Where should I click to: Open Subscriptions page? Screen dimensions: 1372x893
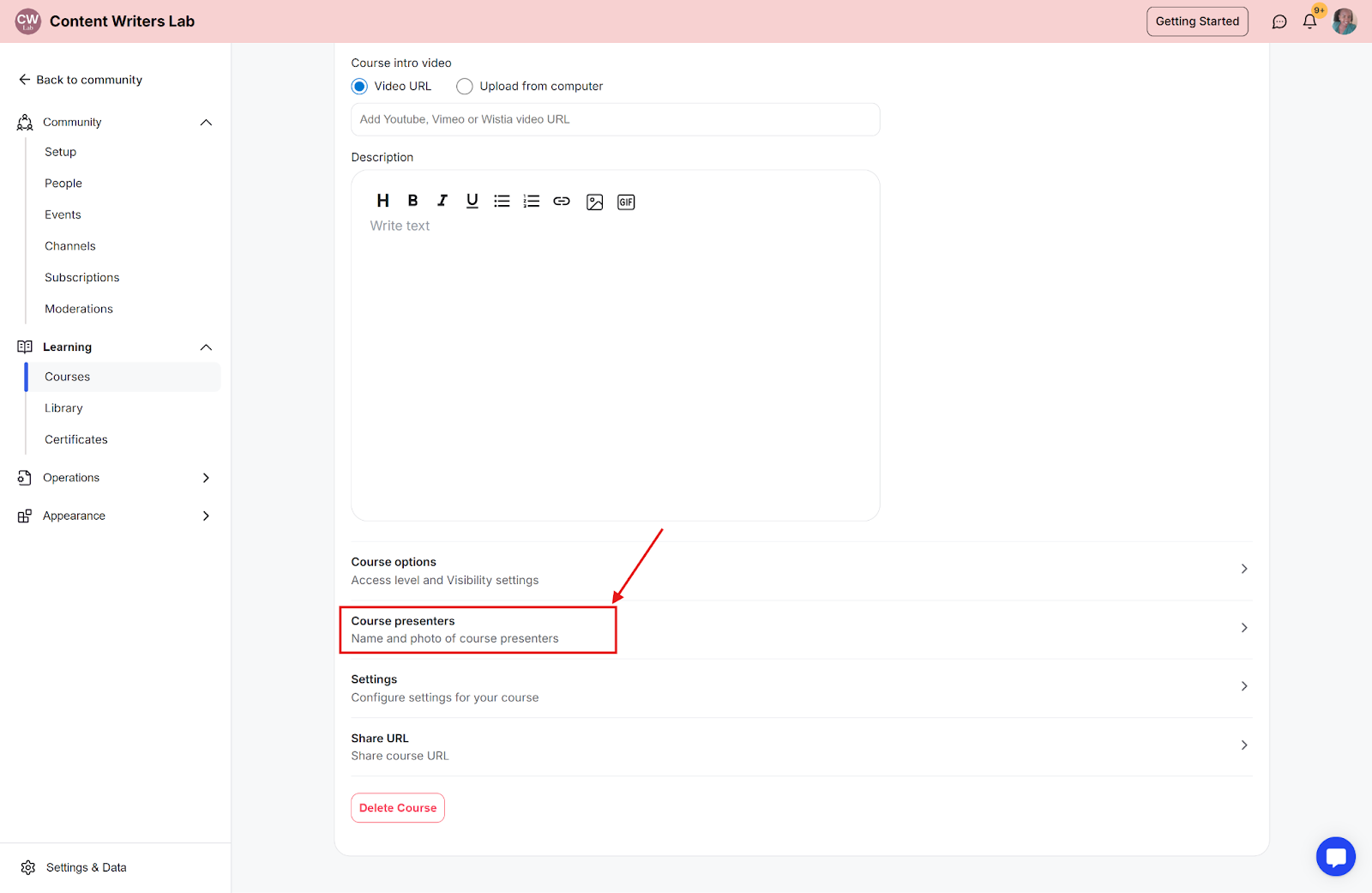[82, 278]
